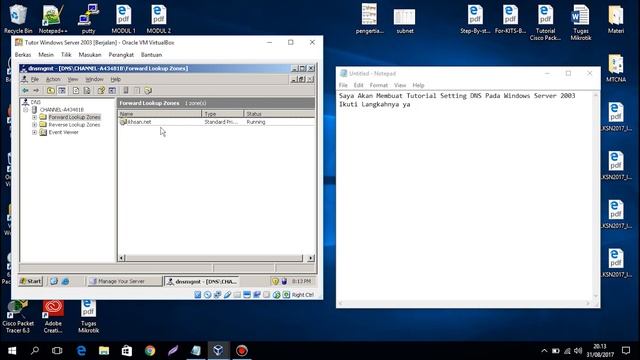The image size is (640, 360).
Task: Click the VirtualBox icon on the taskbar
Action: pyautogui.click(x=218, y=351)
